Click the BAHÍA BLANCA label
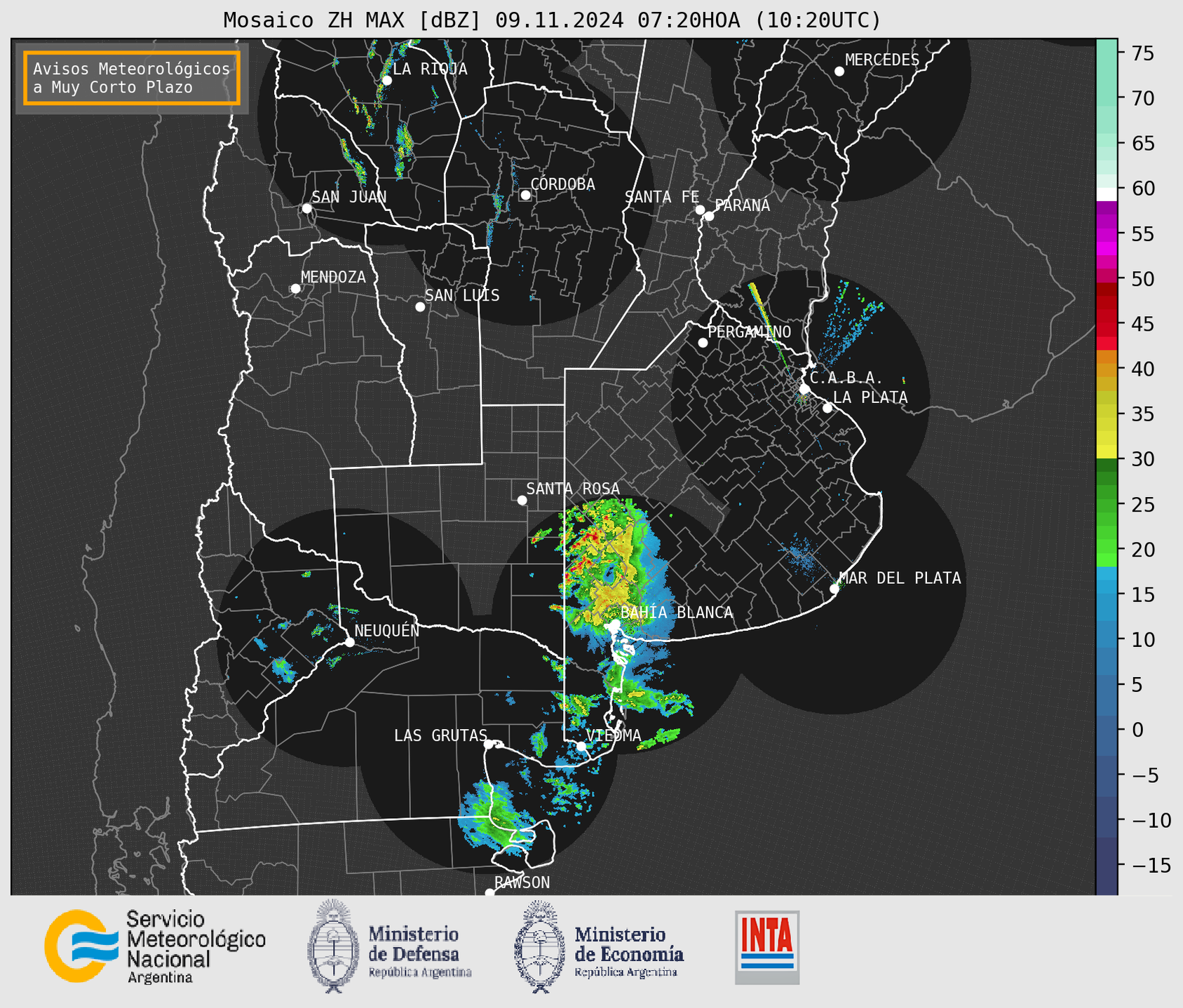Viewport: 1183px width, 1008px height. click(677, 613)
